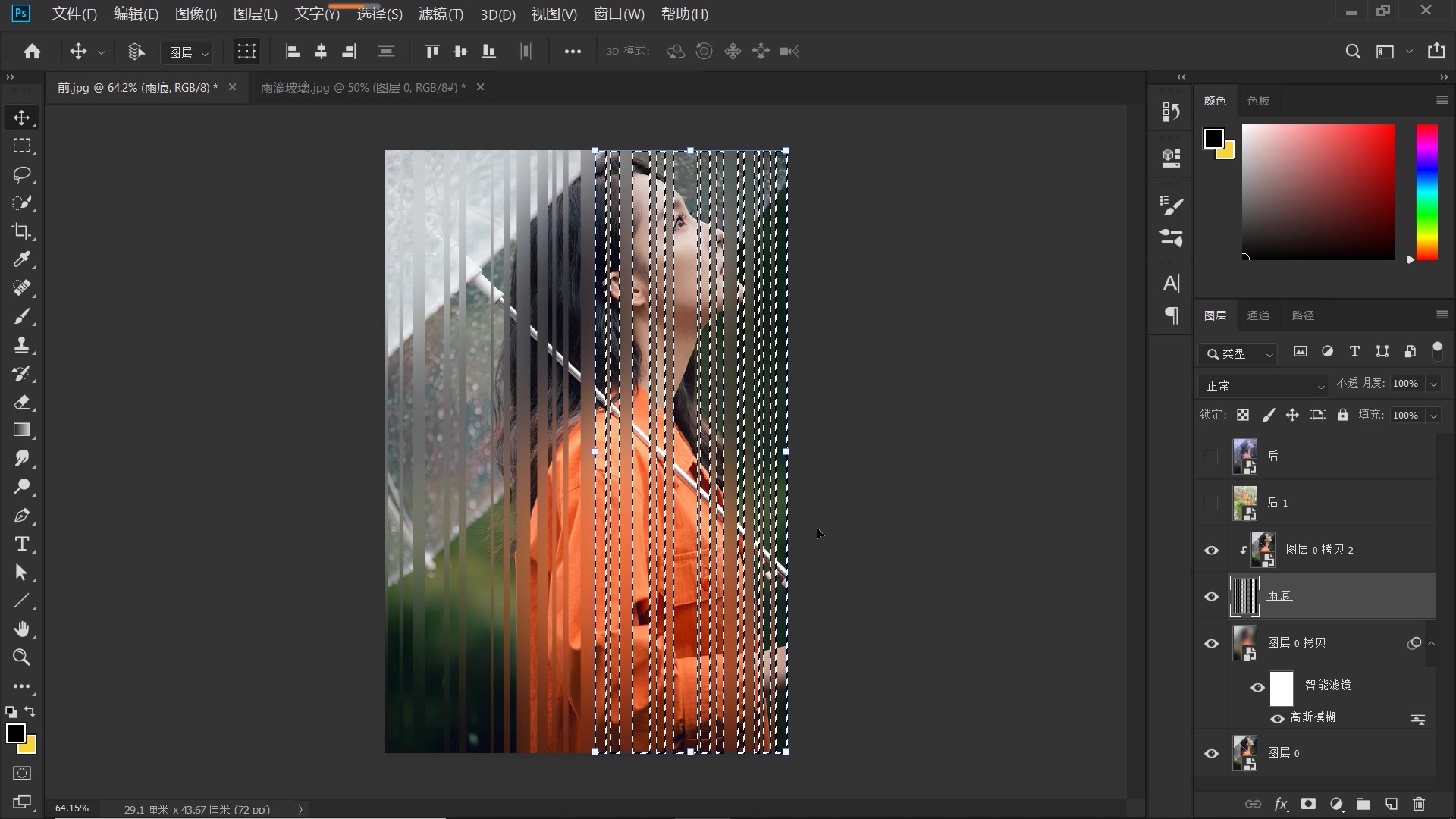Toggle 智能滤镜 visibility eye
The width and height of the screenshot is (1456, 819).
[x=1257, y=687]
